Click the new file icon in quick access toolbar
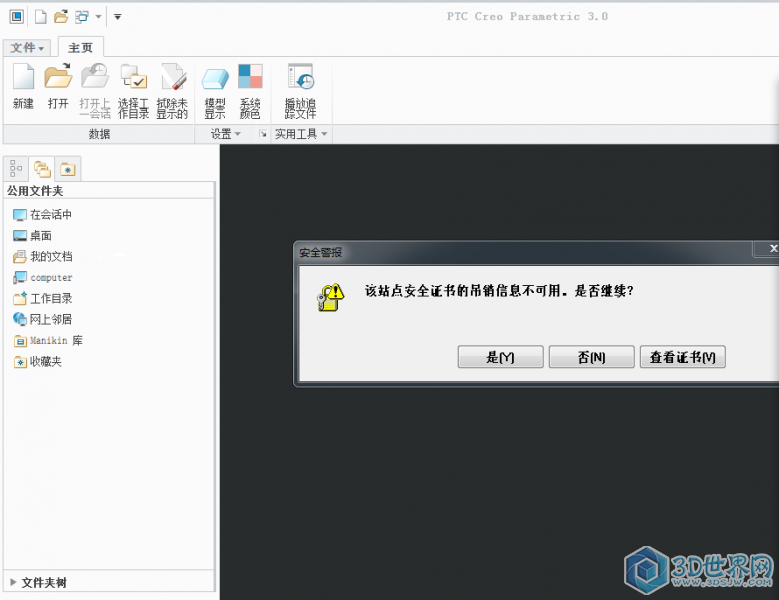This screenshot has height=600, width=779. click(41, 17)
